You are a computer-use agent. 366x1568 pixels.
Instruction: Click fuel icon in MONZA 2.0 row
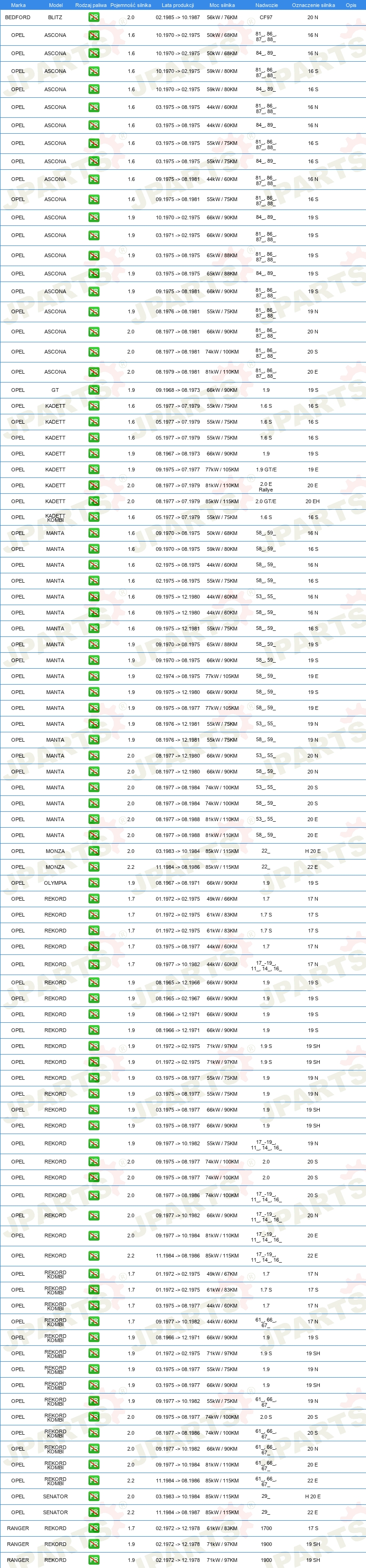pyautogui.click(x=93, y=851)
